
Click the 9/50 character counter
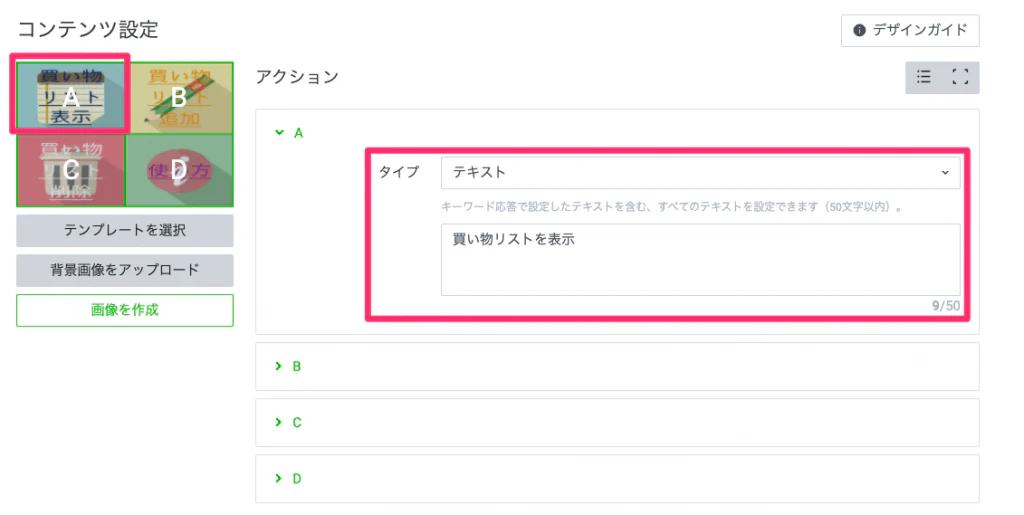945,306
